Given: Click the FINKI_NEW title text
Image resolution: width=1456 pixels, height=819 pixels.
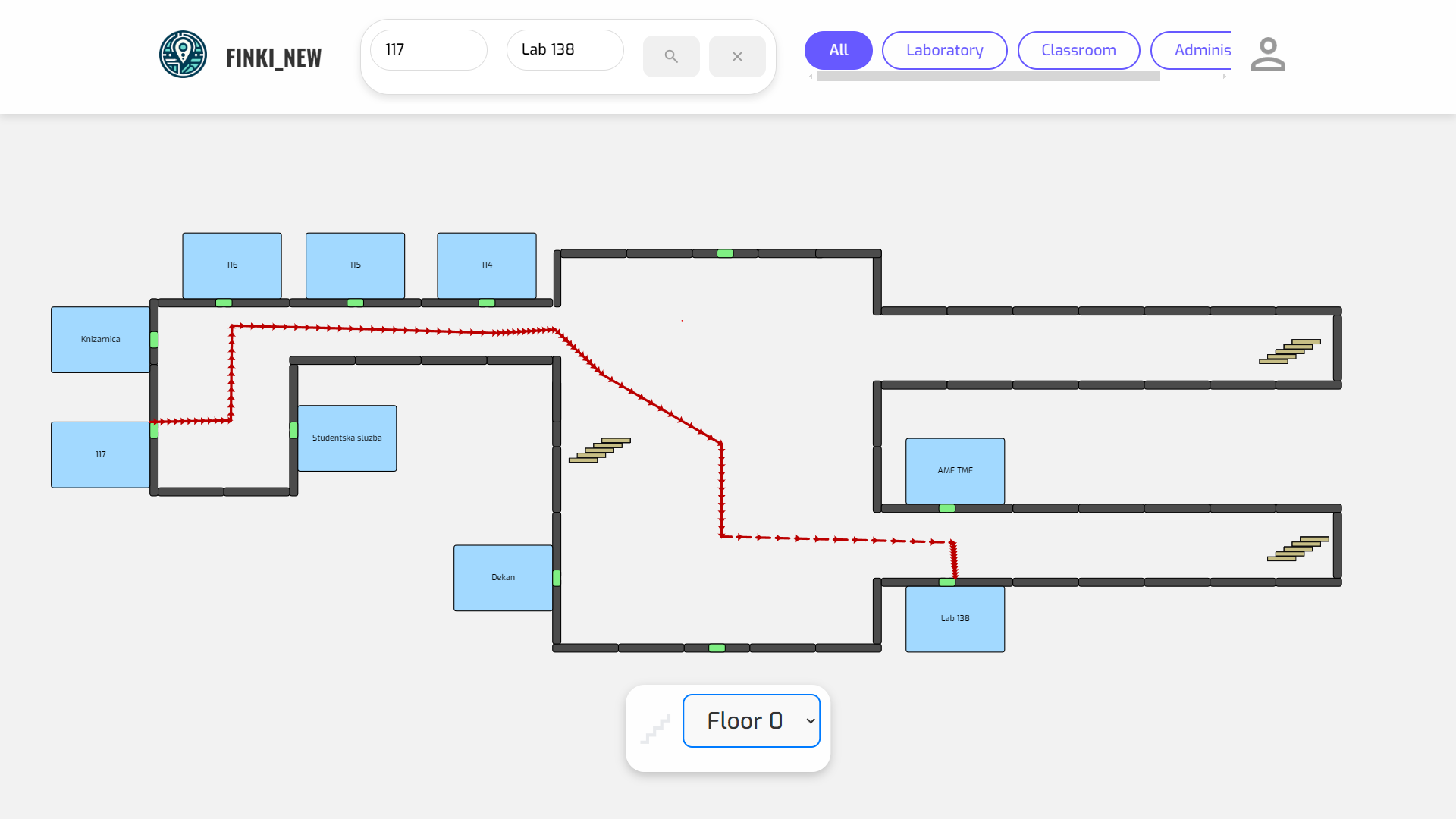Looking at the screenshot, I should pyautogui.click(x=274, y=58).
